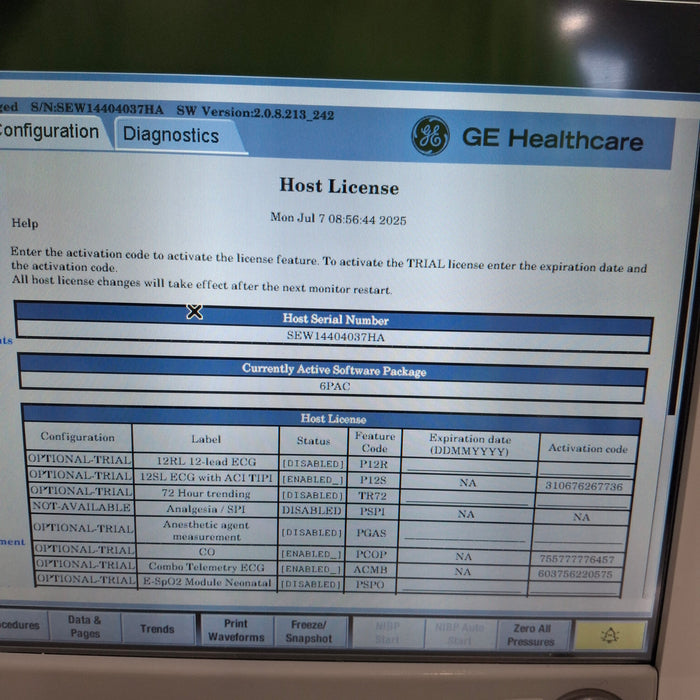The width and height of the screenshot is (700, 700).
Task: Click the date and time stamp
Action: pyautogui.click(x=338, y=219)
